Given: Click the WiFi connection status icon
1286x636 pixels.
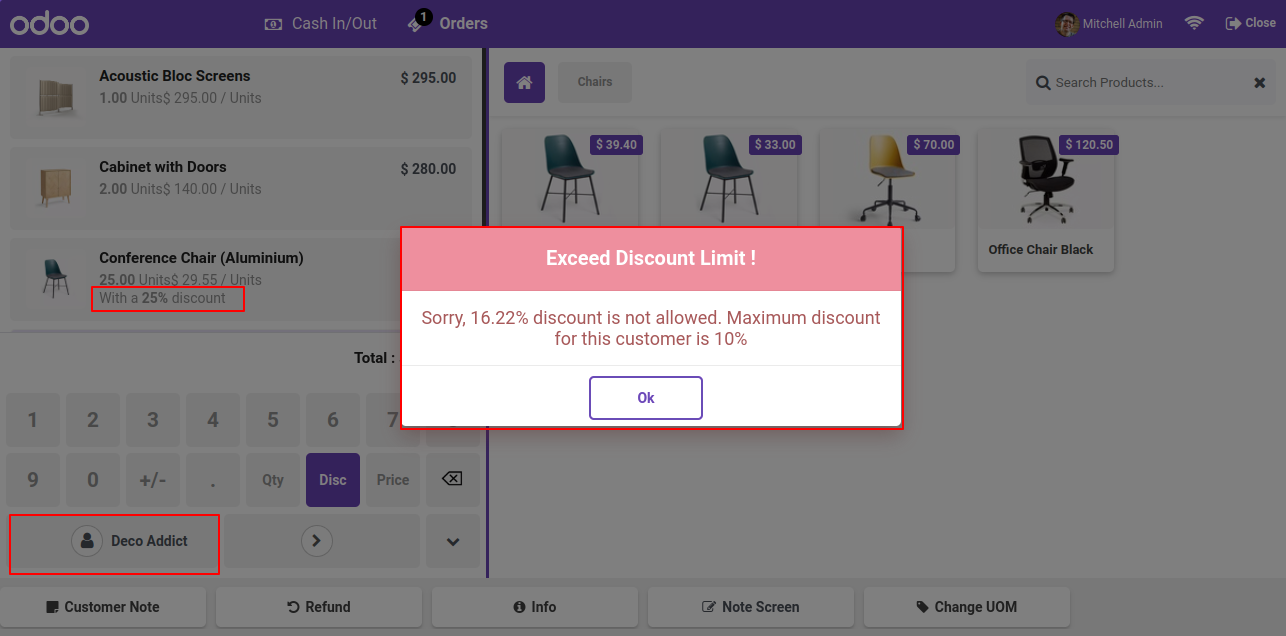Looking at the screenshot, I should click(1194, 23).
